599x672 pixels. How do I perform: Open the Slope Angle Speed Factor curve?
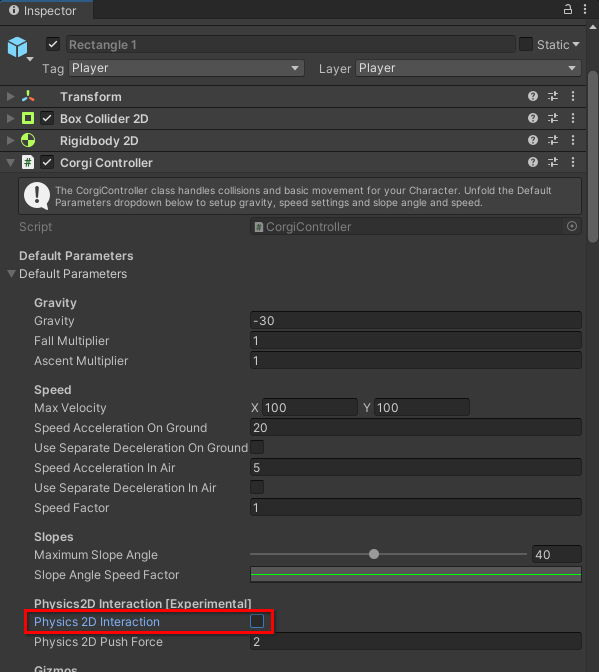coord(416,574)
